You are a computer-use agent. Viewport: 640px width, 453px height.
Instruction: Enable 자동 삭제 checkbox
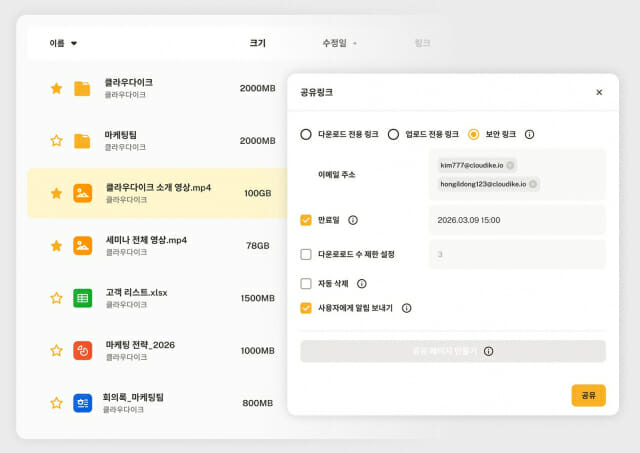point(306,284)
